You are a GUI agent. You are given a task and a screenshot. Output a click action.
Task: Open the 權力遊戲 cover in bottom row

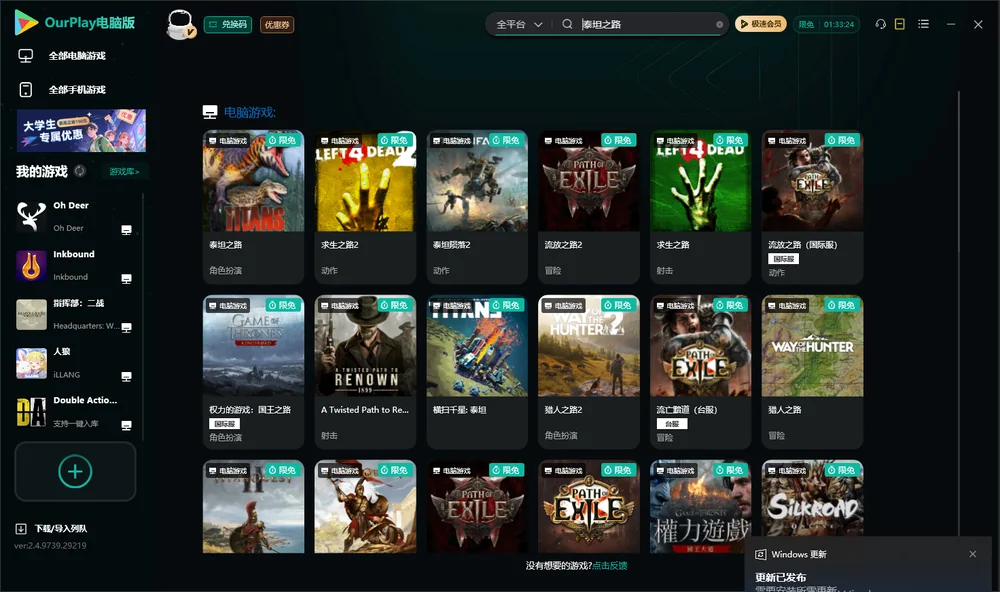pyautogui.click(x=700, y=507)
